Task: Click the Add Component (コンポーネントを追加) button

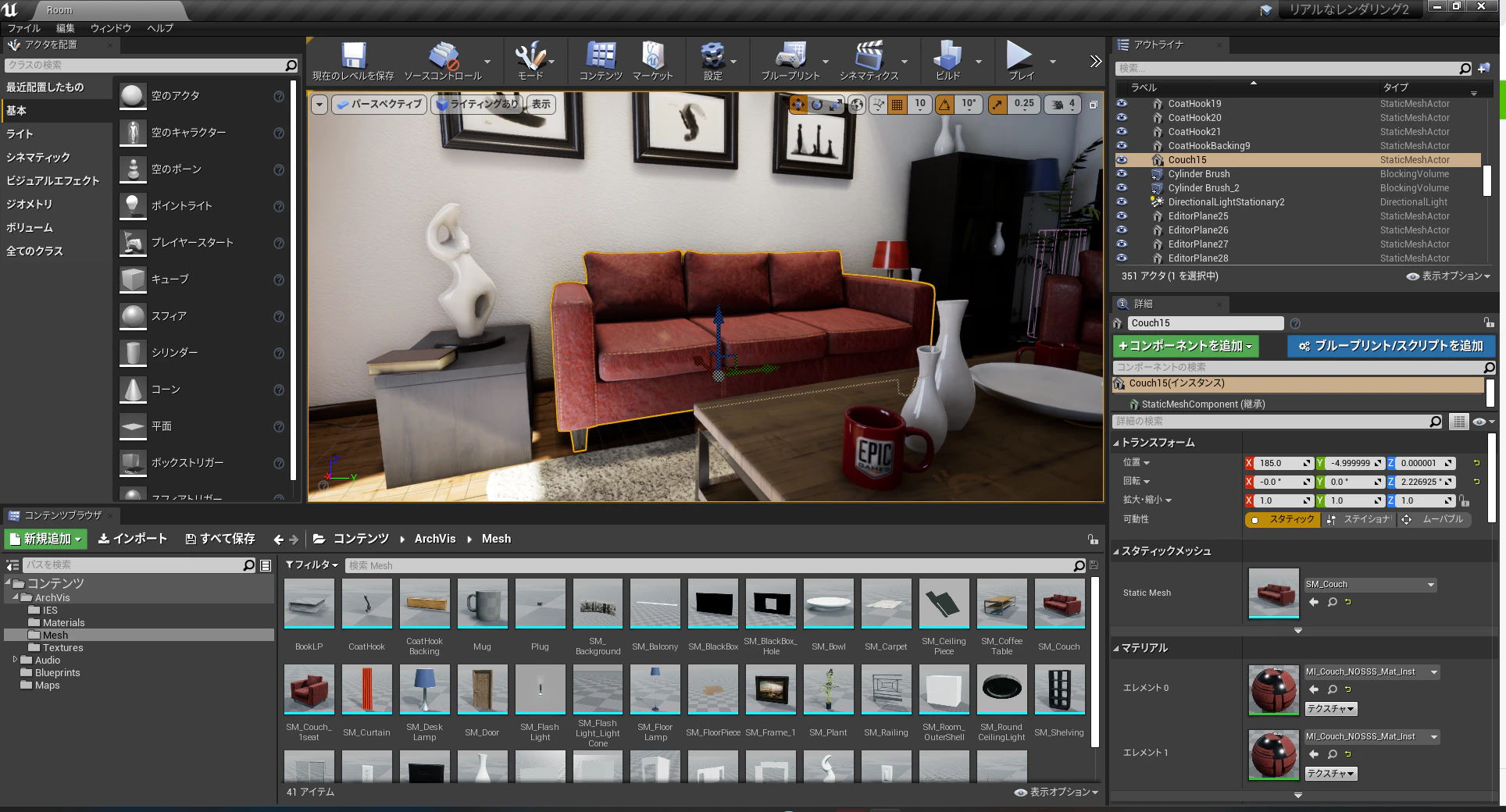Action: coord(1185,346)
